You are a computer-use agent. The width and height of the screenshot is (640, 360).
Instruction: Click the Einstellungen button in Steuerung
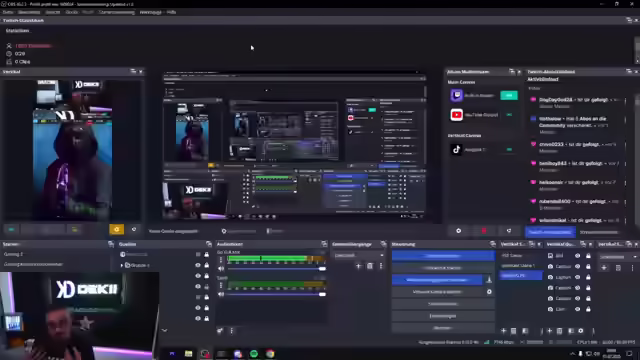click(443, 316)
